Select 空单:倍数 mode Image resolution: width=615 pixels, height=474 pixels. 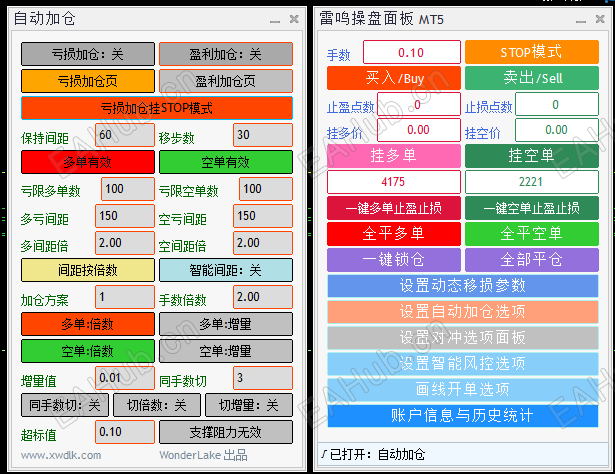coord(88,351)
